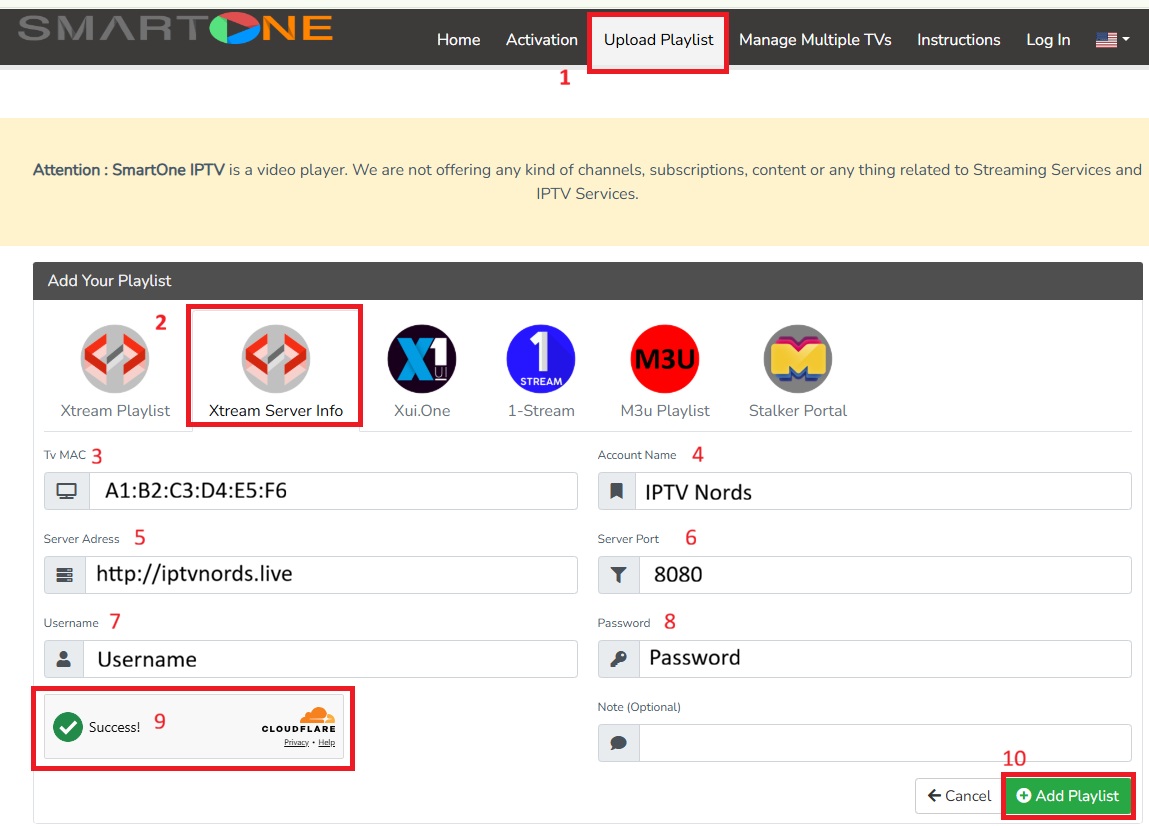Click the SmartOne logo
Image resolution: width=1149 pixels, height=826 pixels.
[174, 29]
